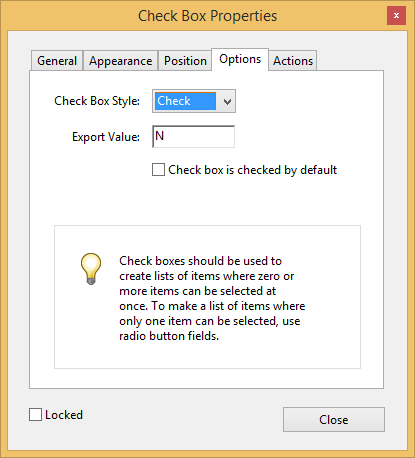Select the Options tab
The width and height of the screenshot is (415, 458).
click(240, 59)
